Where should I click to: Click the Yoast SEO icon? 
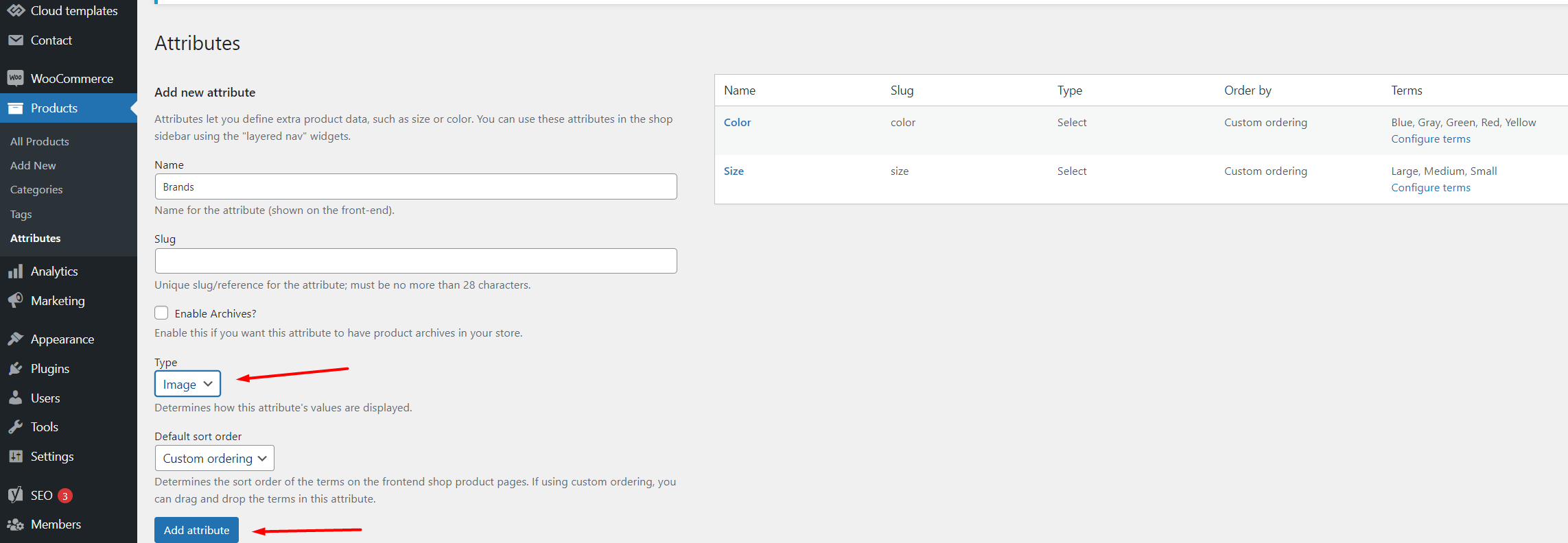16,495
